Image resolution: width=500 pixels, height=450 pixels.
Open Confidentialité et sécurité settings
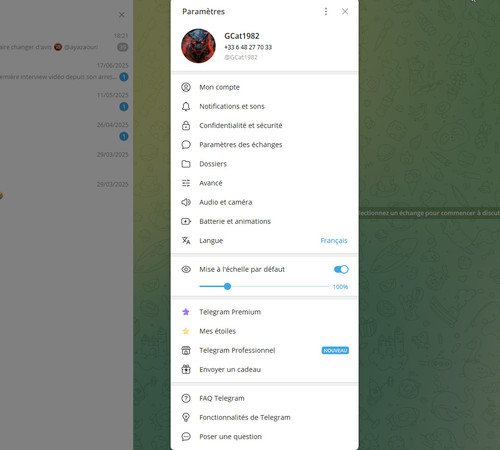click(x=265, y=126)
